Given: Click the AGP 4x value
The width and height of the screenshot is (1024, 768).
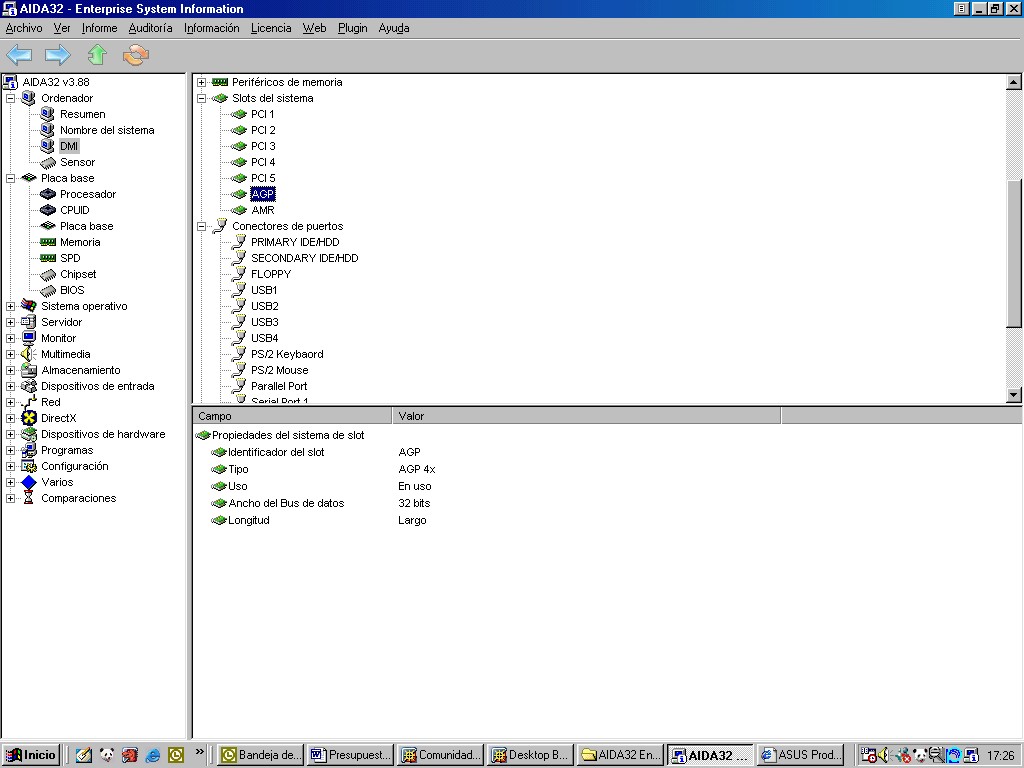Looking at the screenshot, I should pyautogui.click(x=417, y=470).
